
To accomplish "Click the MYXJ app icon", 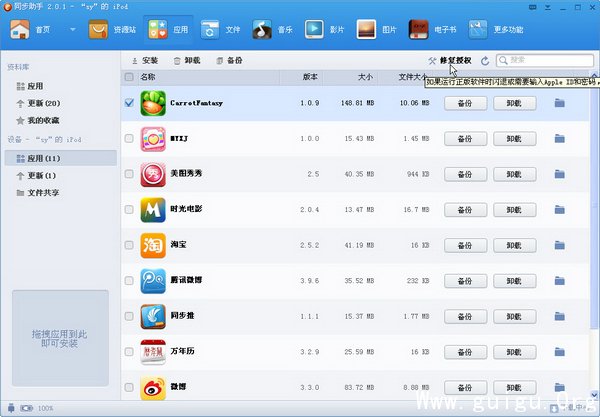I will [153, 139].
